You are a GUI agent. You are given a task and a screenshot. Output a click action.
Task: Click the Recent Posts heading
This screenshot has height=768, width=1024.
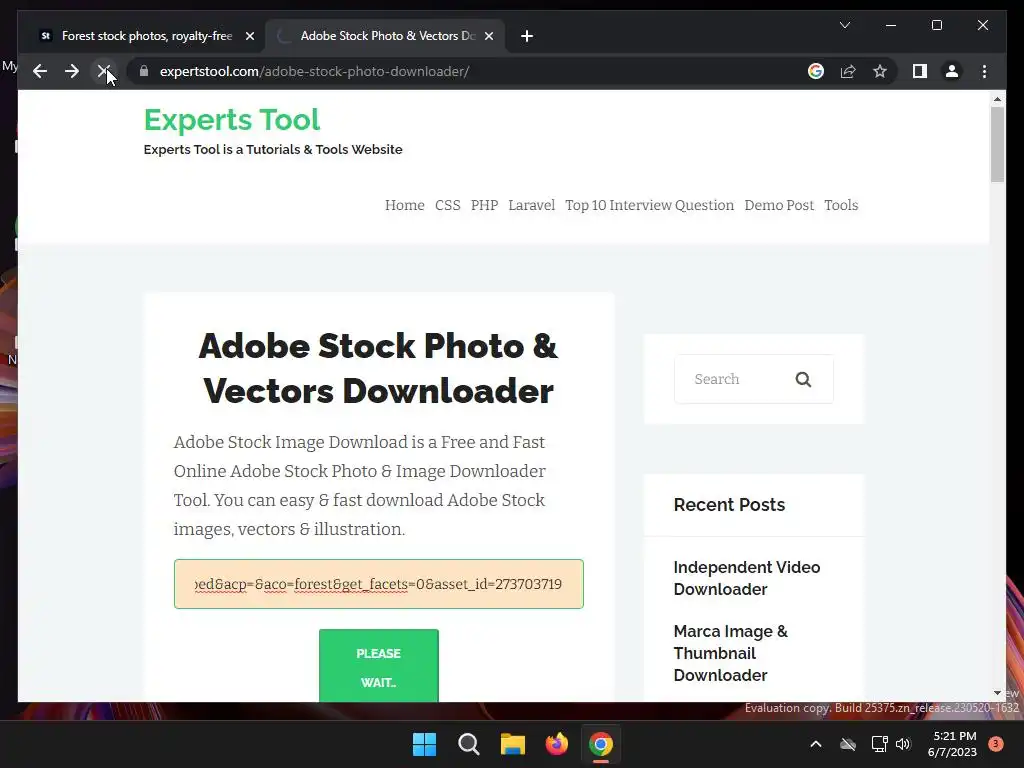(x=729, y=505)
